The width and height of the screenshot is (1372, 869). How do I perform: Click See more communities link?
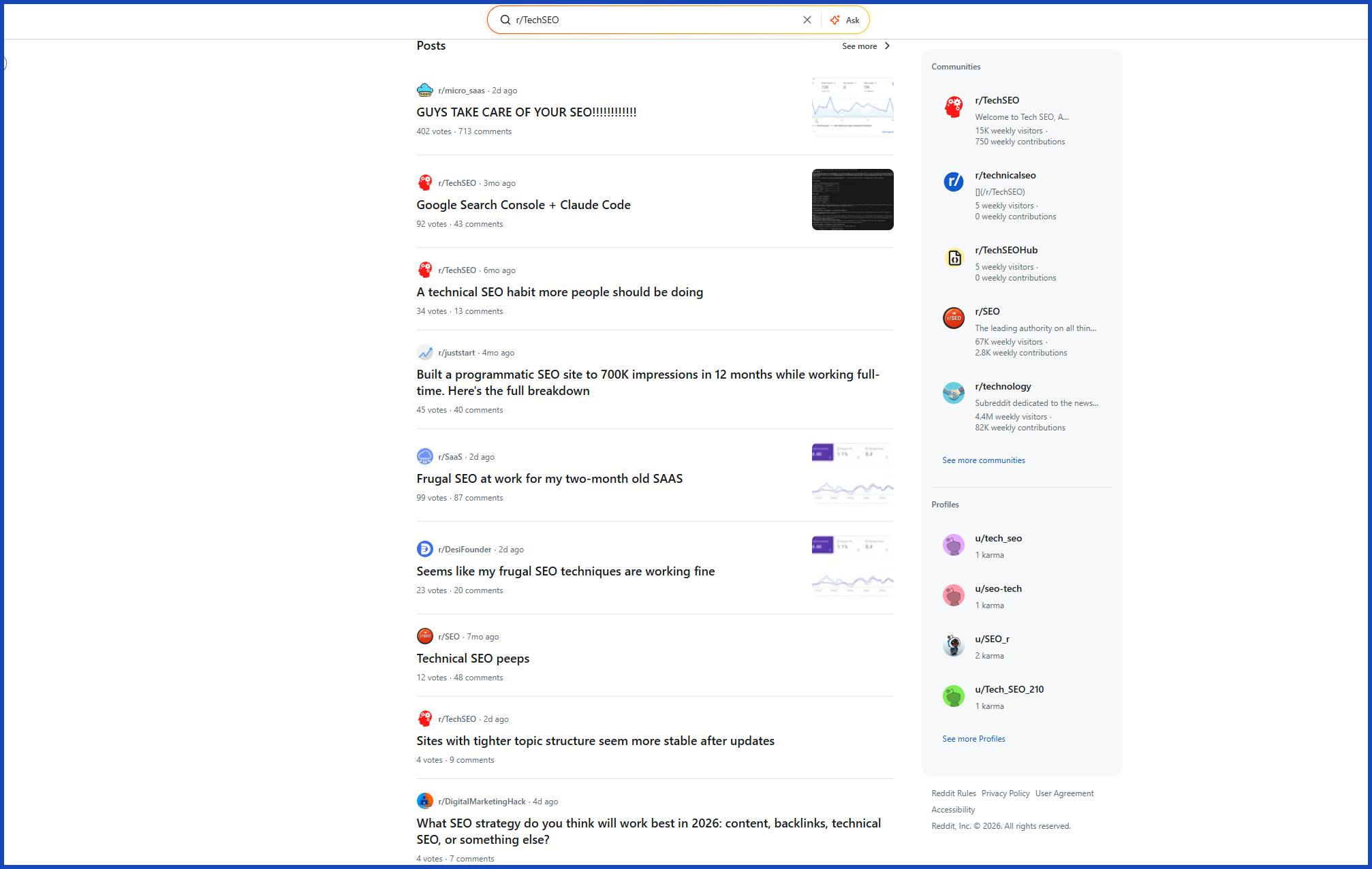(984, 460)
